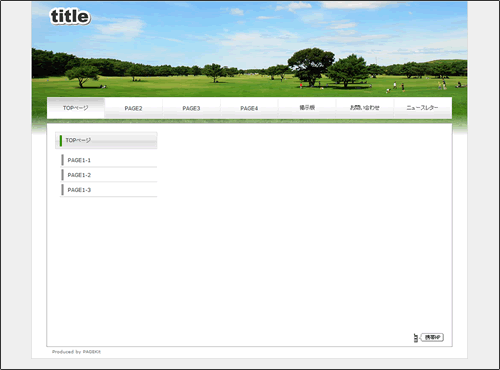Select the PAGE4 navigation tab
Image resolution: width=500 pixels, height=370 pixels.
249,108
